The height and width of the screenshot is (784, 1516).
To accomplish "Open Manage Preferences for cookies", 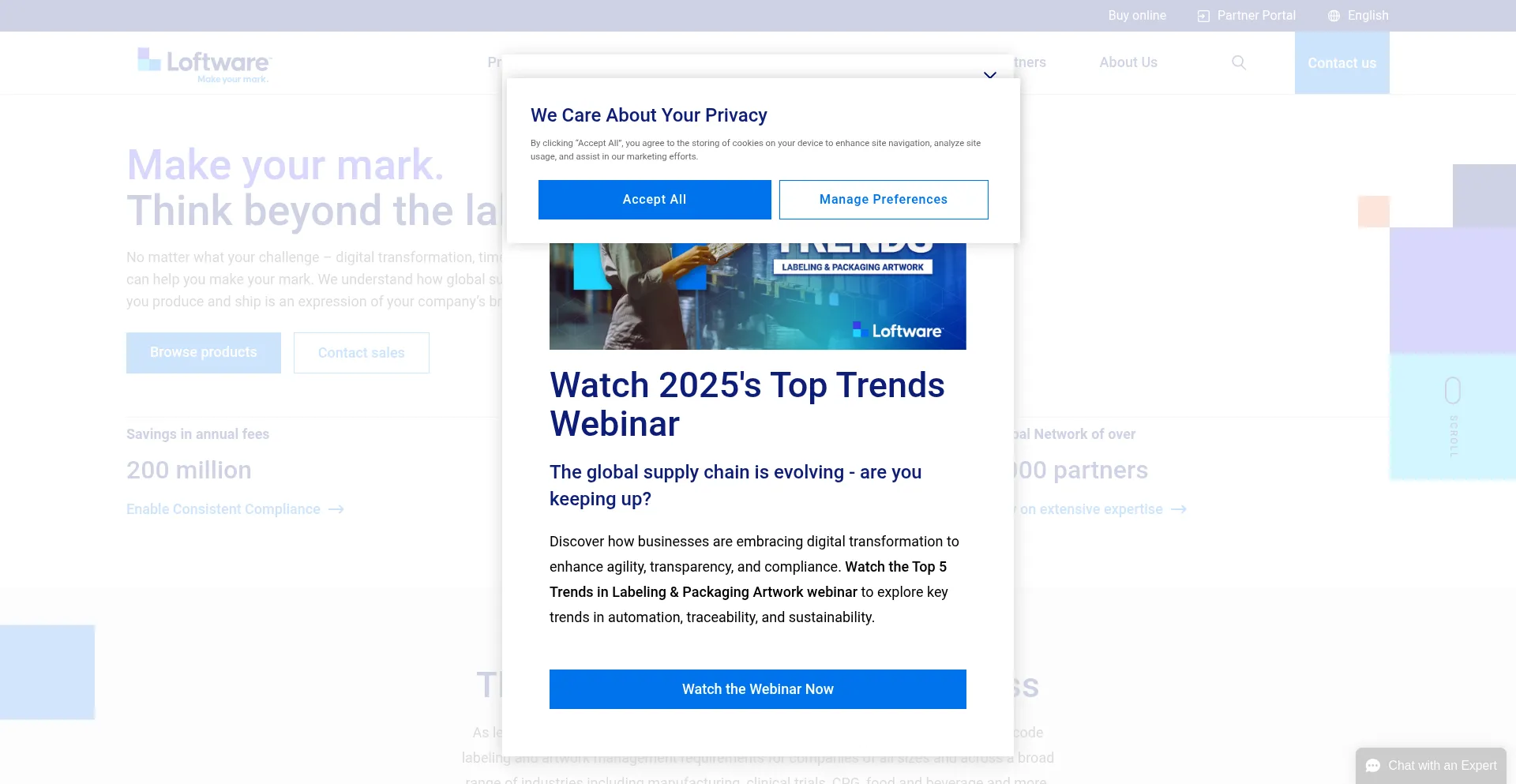I will (x=884, y=200).
